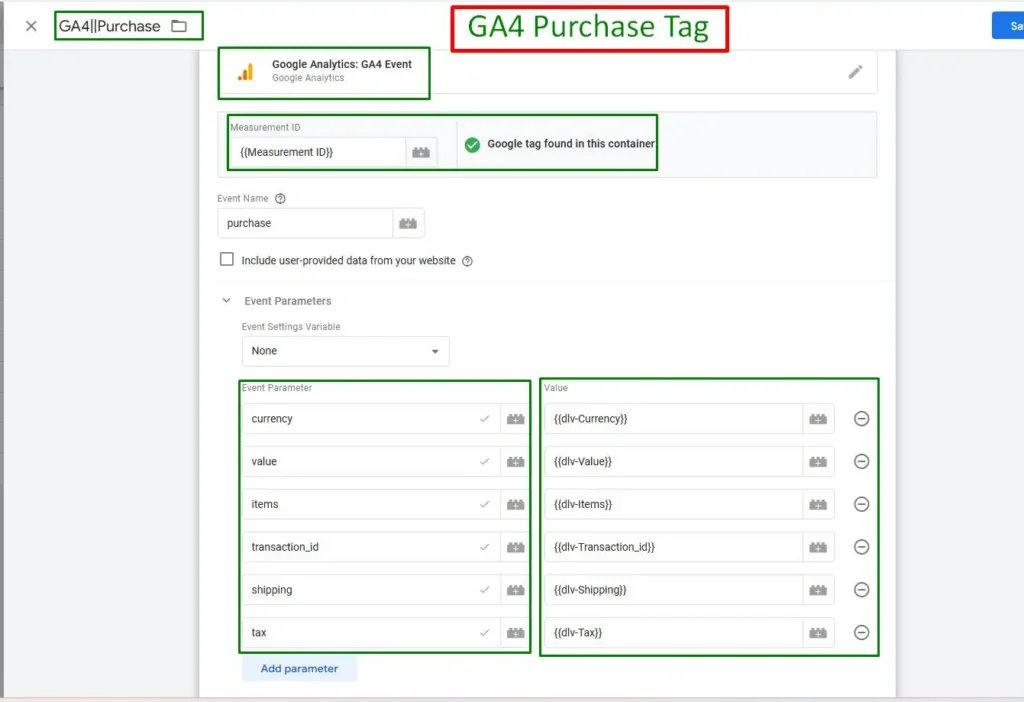This screenshot has width=1024, height=702.
Task: Click the transaction_id parameter name field
Action: point(372,547)
